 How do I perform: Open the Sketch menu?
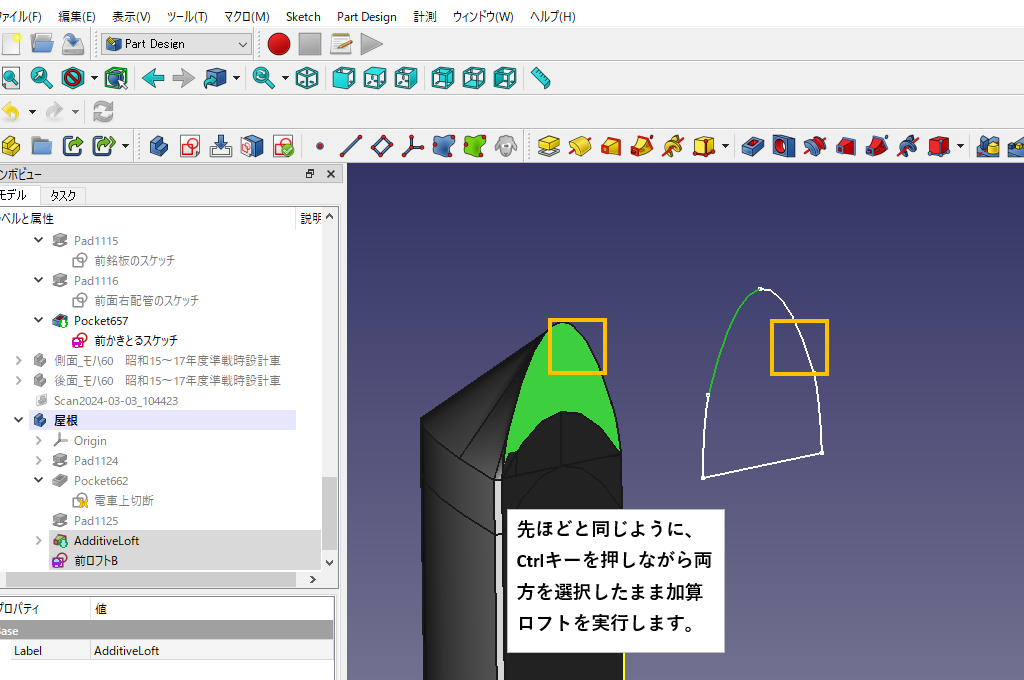point(303,17)
